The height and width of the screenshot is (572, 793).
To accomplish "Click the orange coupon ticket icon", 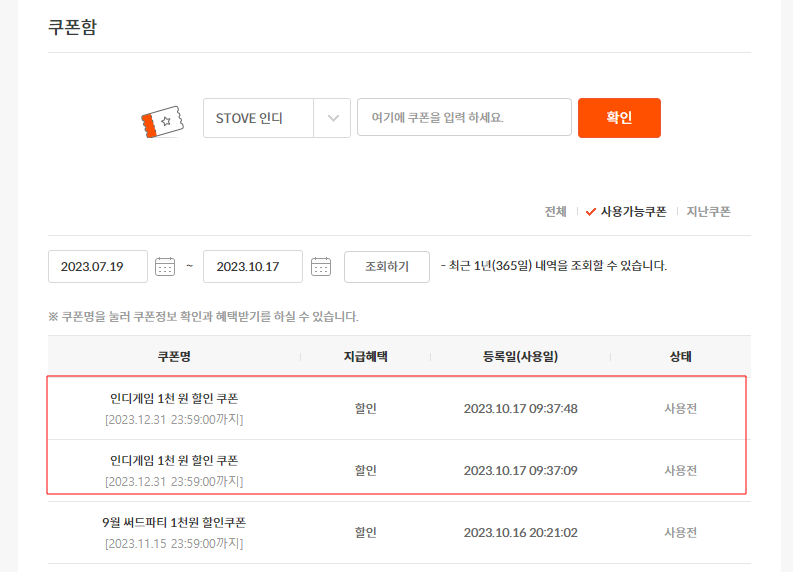I will pyautogui.click(x=161, y=120).
